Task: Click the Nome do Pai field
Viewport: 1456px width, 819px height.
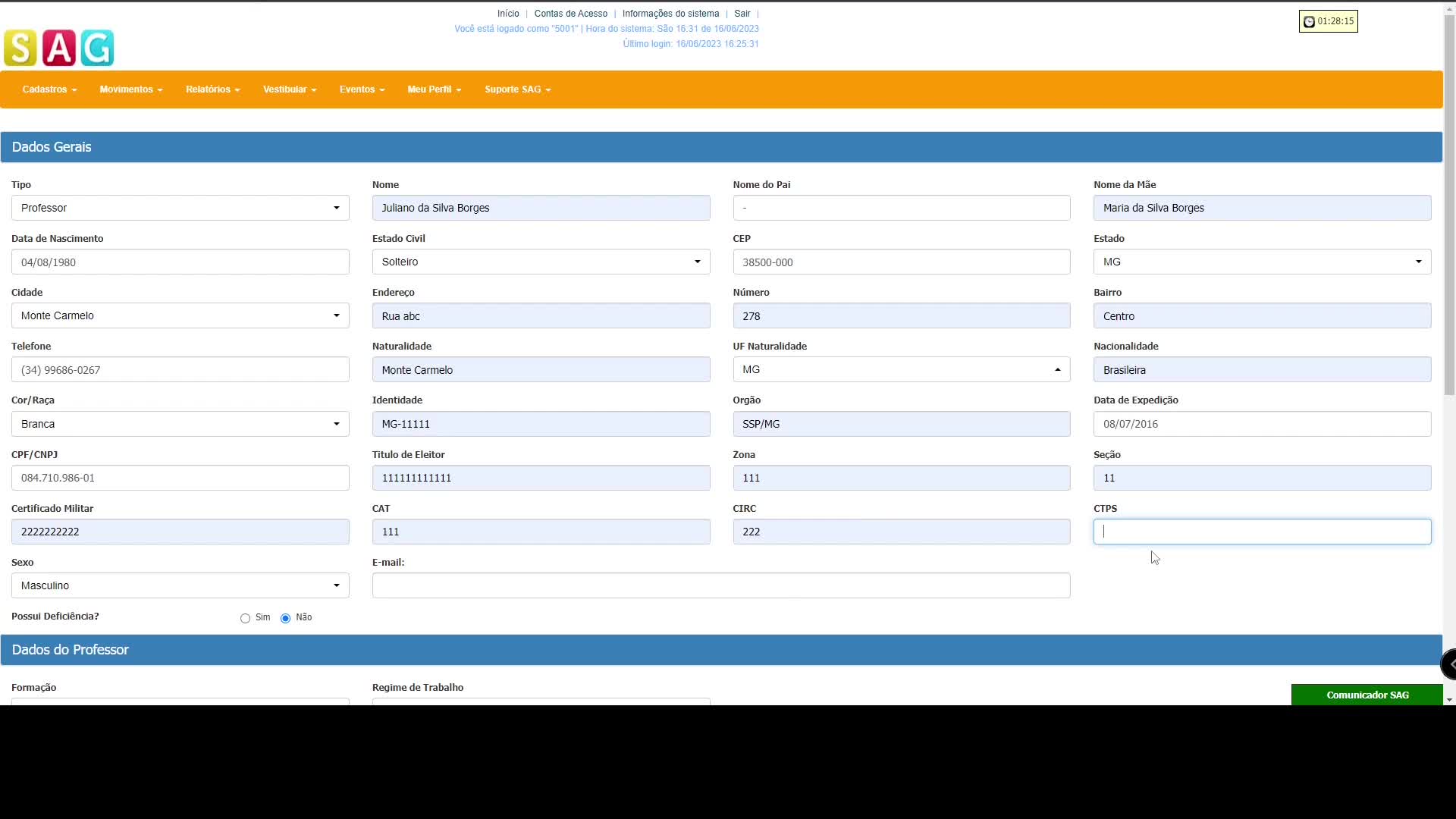Action: pyautogui.click(x=902, y=208)
